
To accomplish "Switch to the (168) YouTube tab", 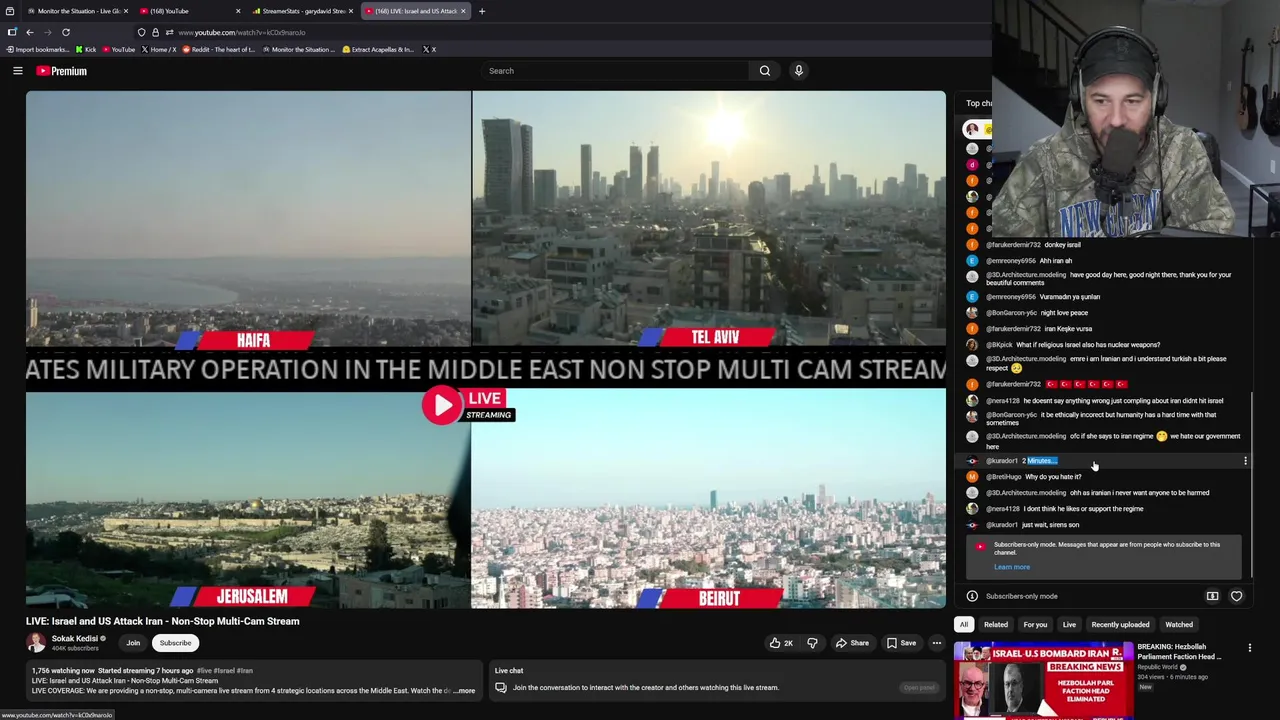I will 189,11.
